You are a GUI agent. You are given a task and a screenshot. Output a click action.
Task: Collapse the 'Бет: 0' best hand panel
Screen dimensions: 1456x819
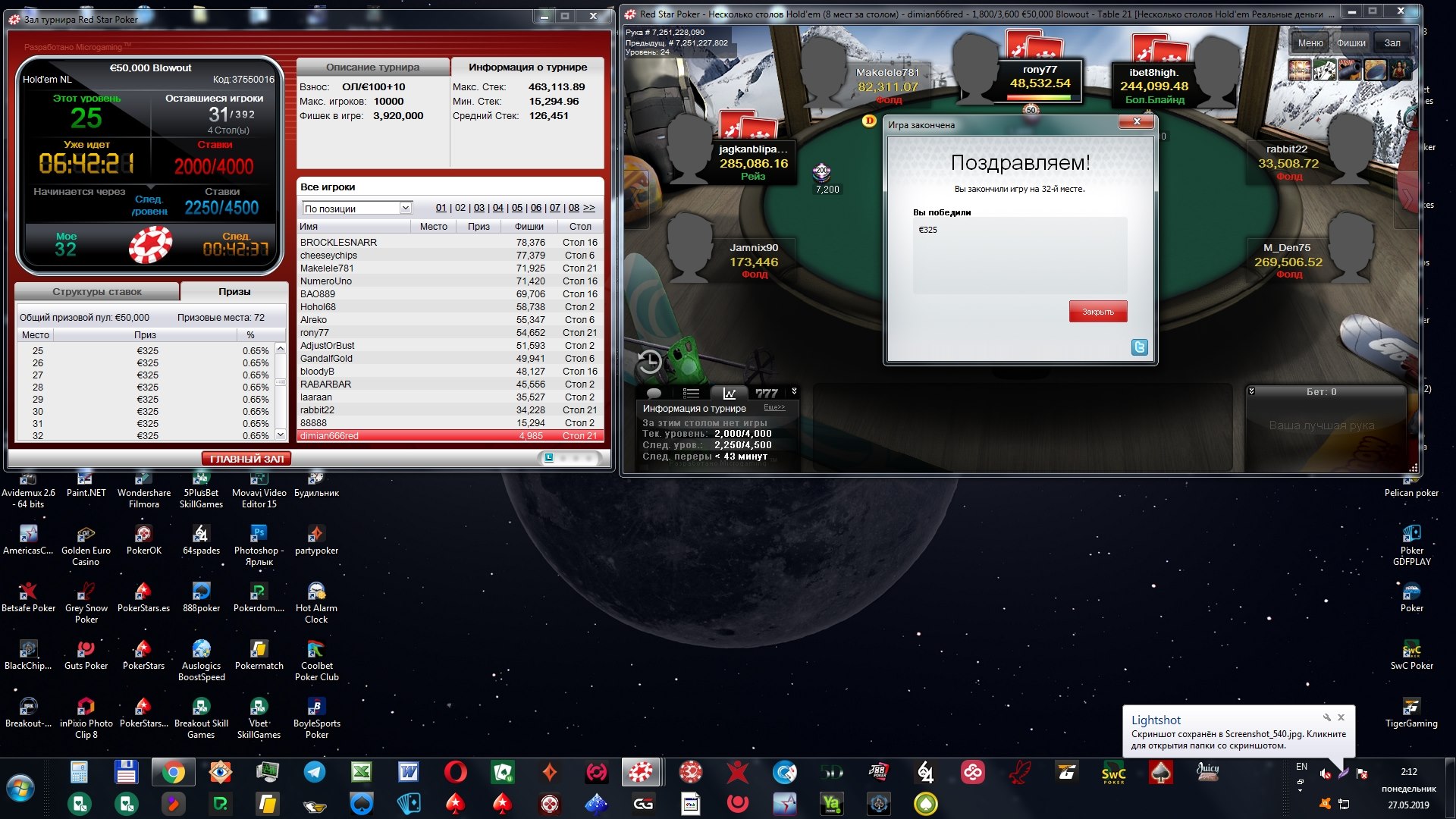click(1251, 391)
